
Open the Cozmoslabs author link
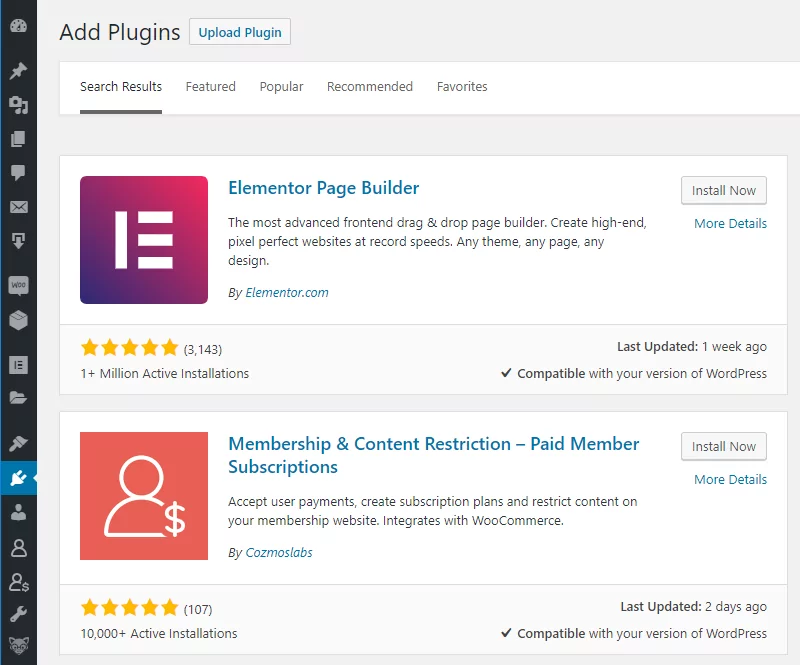(x=279, y=553)
